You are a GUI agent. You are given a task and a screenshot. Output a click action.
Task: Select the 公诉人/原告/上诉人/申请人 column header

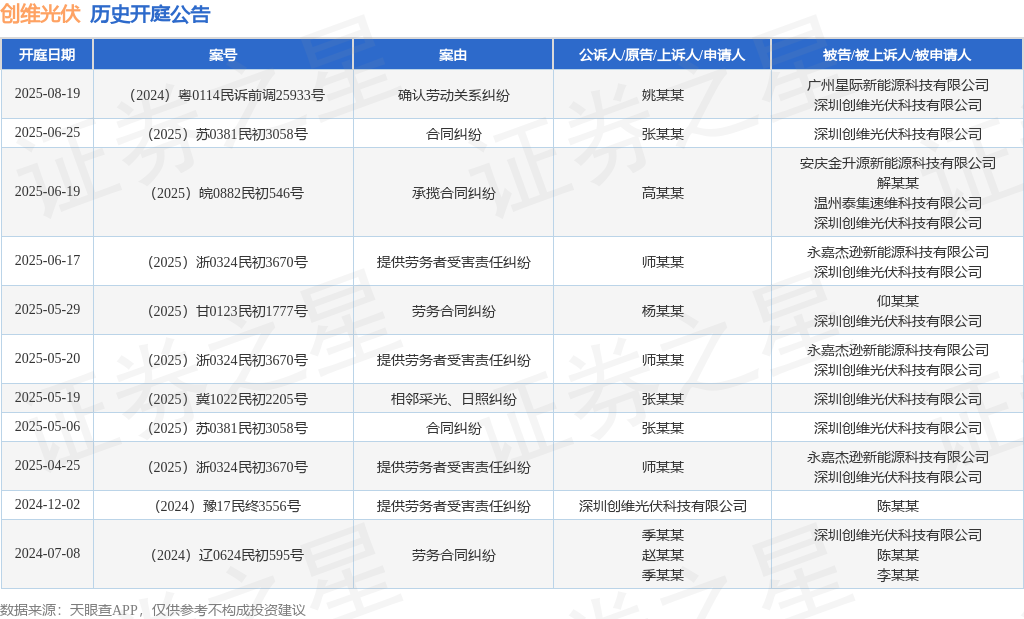point(662,55)
